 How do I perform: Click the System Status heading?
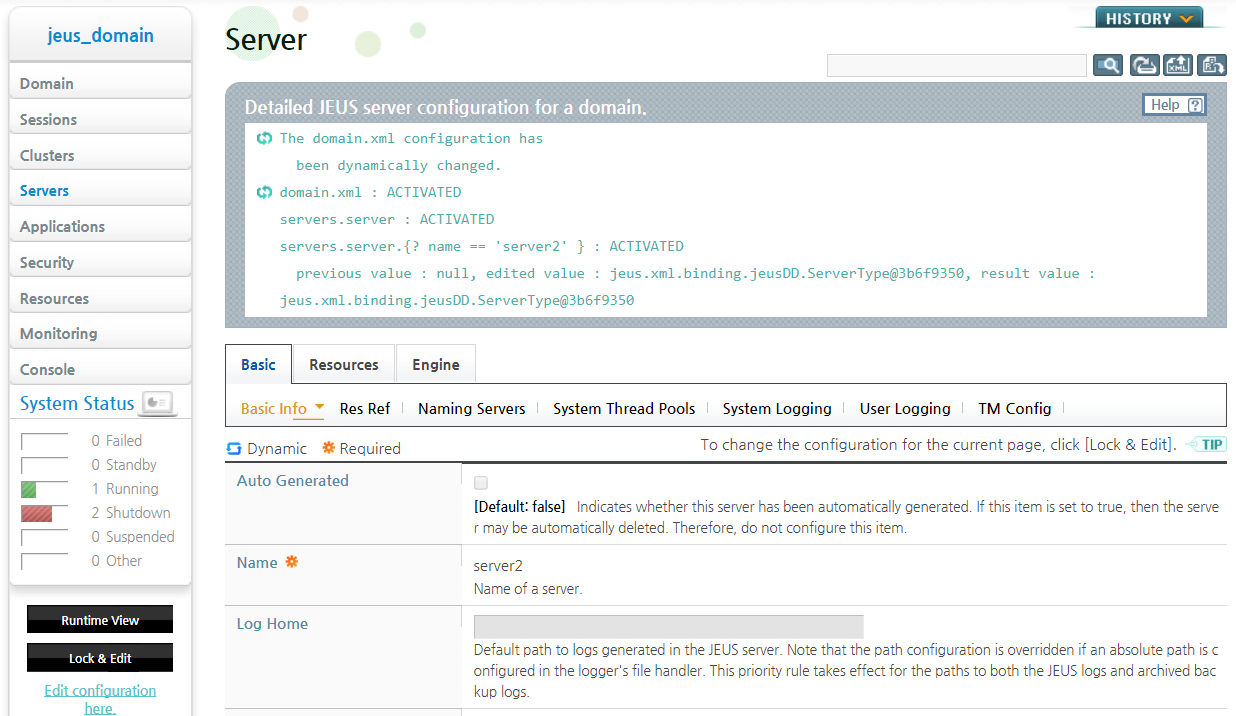(x=77, y=403)
